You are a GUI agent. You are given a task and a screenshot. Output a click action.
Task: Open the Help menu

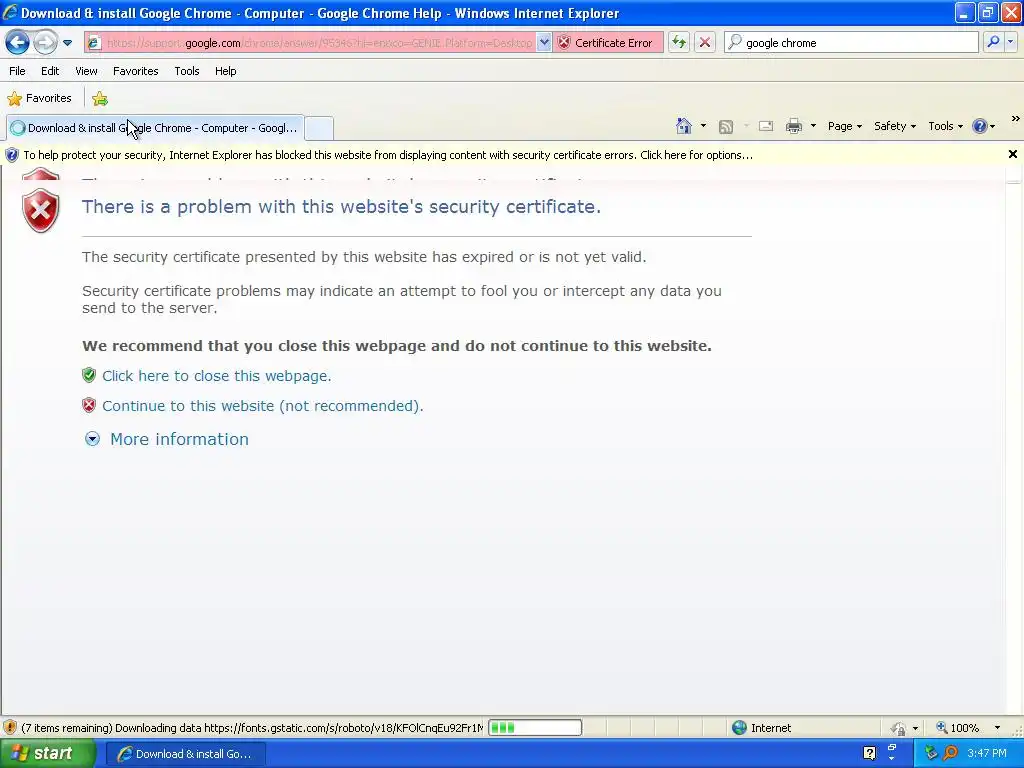pyautogui.click(x=225, y=71)
